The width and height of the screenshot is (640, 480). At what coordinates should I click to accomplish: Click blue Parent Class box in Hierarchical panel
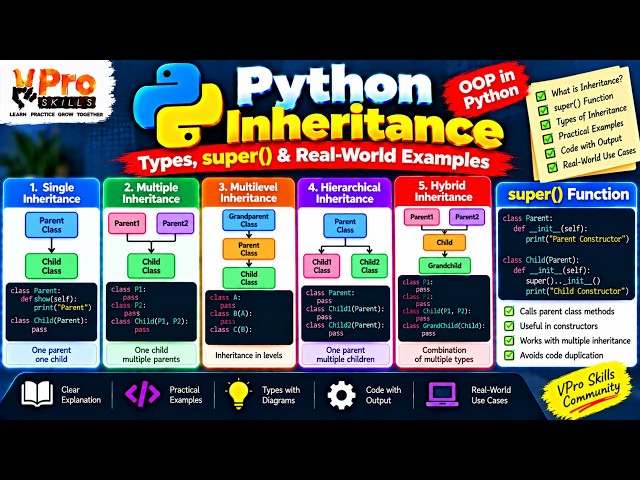tap(345, 226)
